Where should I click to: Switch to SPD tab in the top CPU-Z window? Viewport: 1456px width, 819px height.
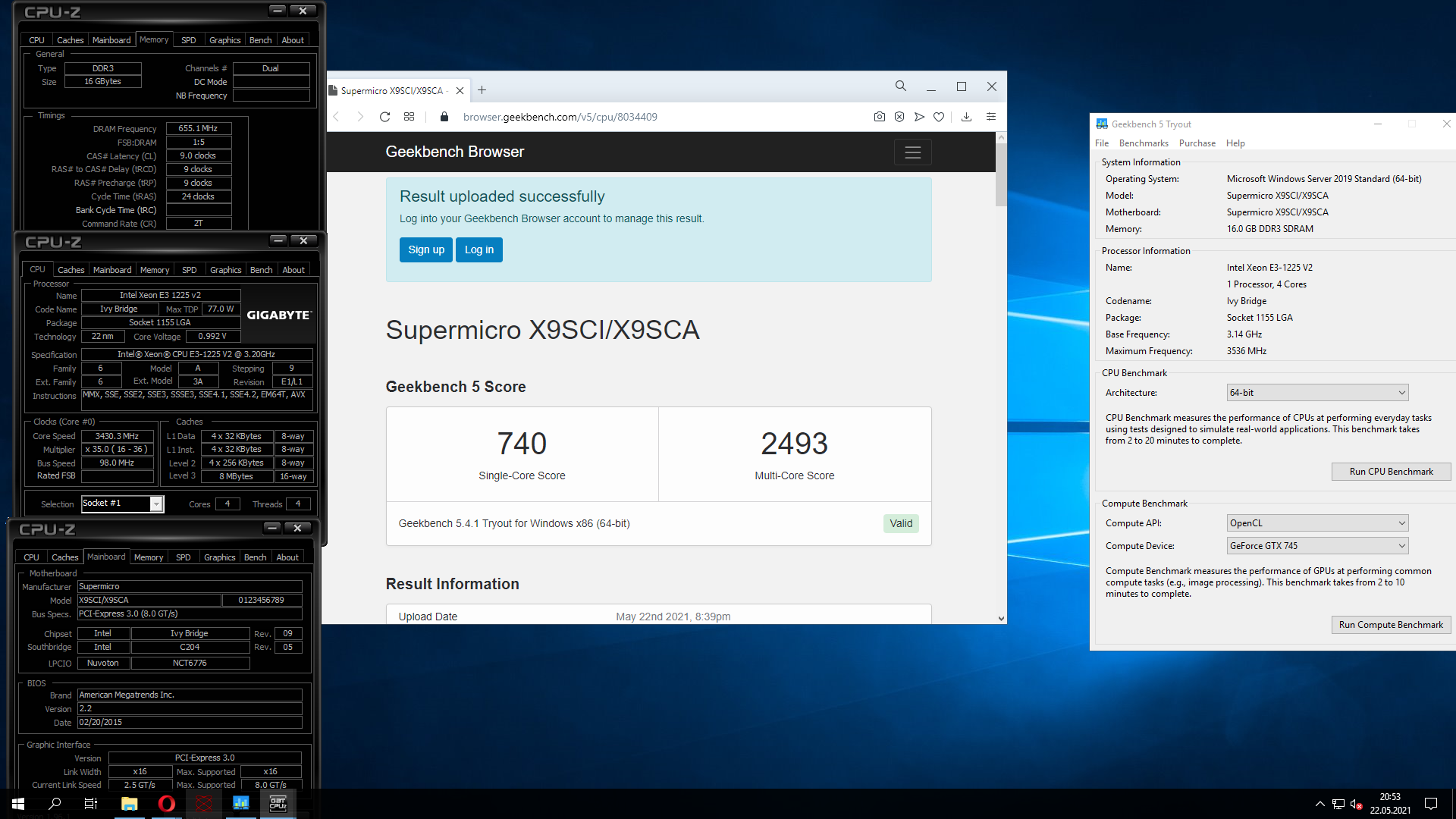tap(189, 40)
